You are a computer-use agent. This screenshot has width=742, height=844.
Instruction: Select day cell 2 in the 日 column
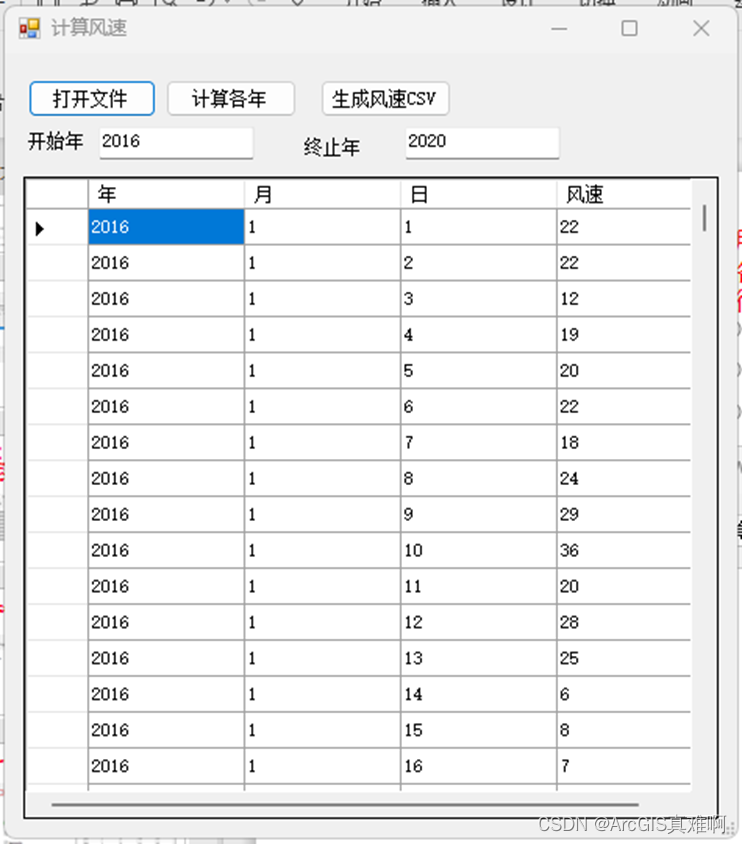tap(478, 263)
